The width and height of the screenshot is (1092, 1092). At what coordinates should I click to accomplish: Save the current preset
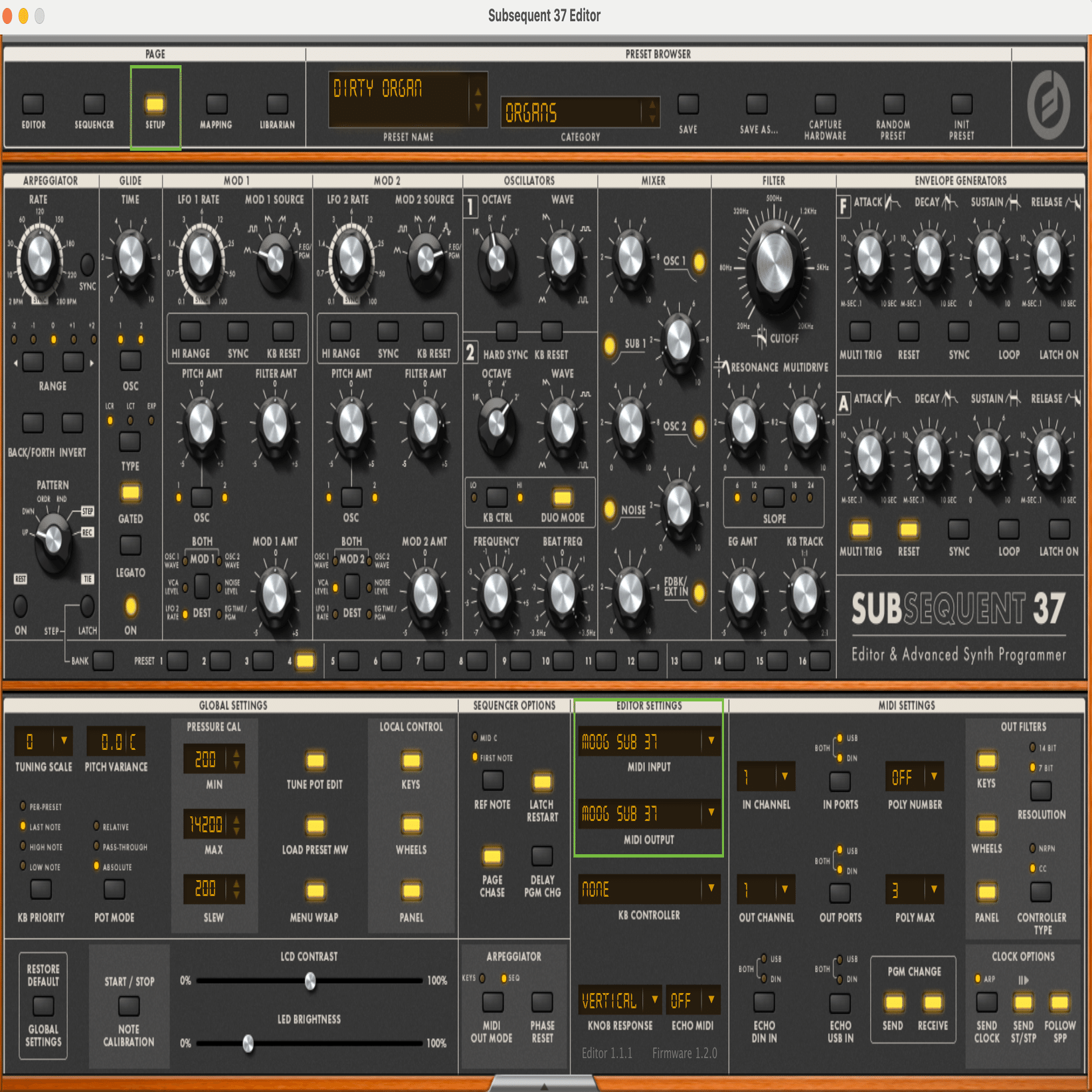pyautogui.click(x=687, y=104)
